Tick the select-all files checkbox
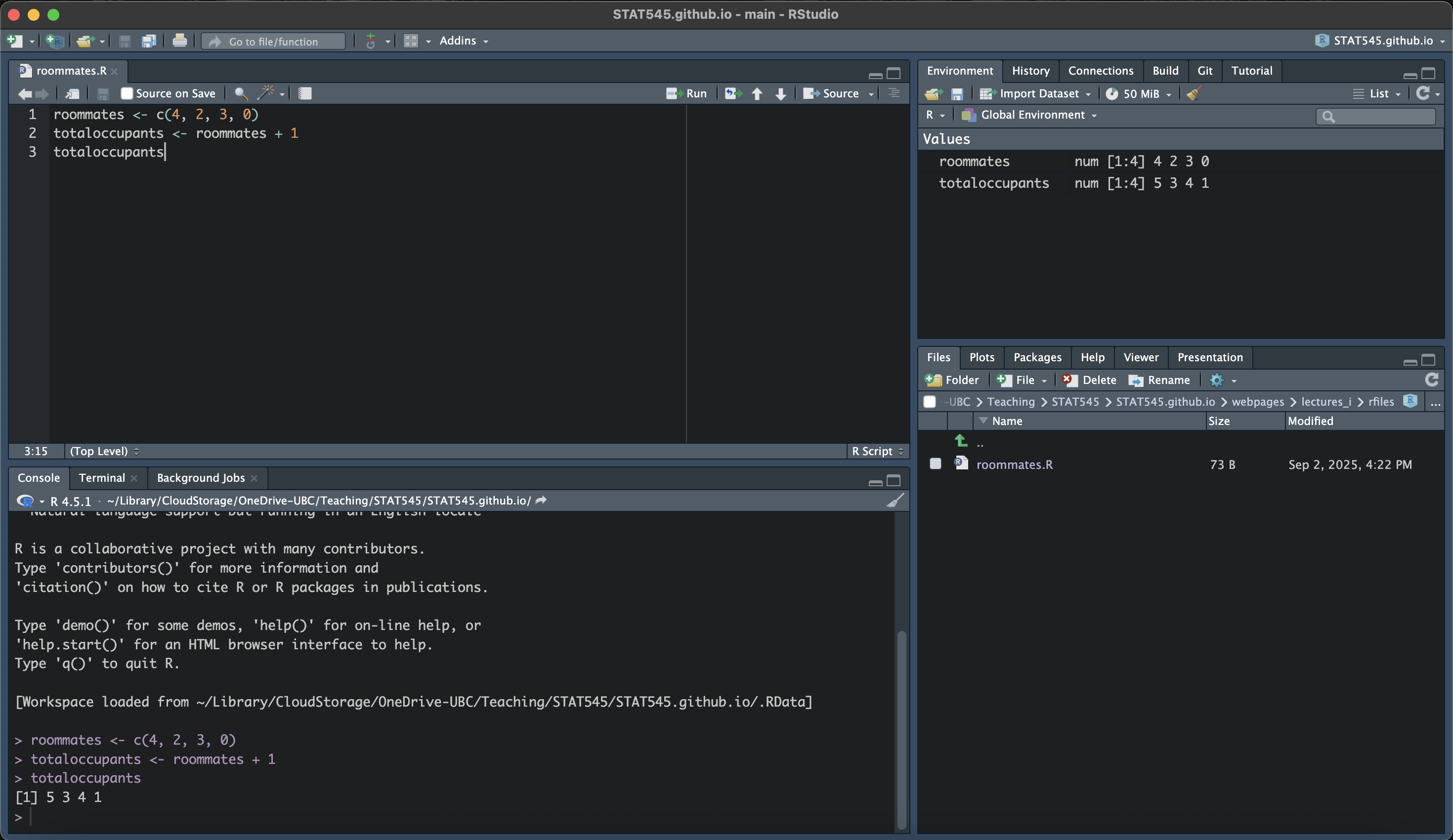The width and height of the screenshot is (1453, 840). [930, 402]
